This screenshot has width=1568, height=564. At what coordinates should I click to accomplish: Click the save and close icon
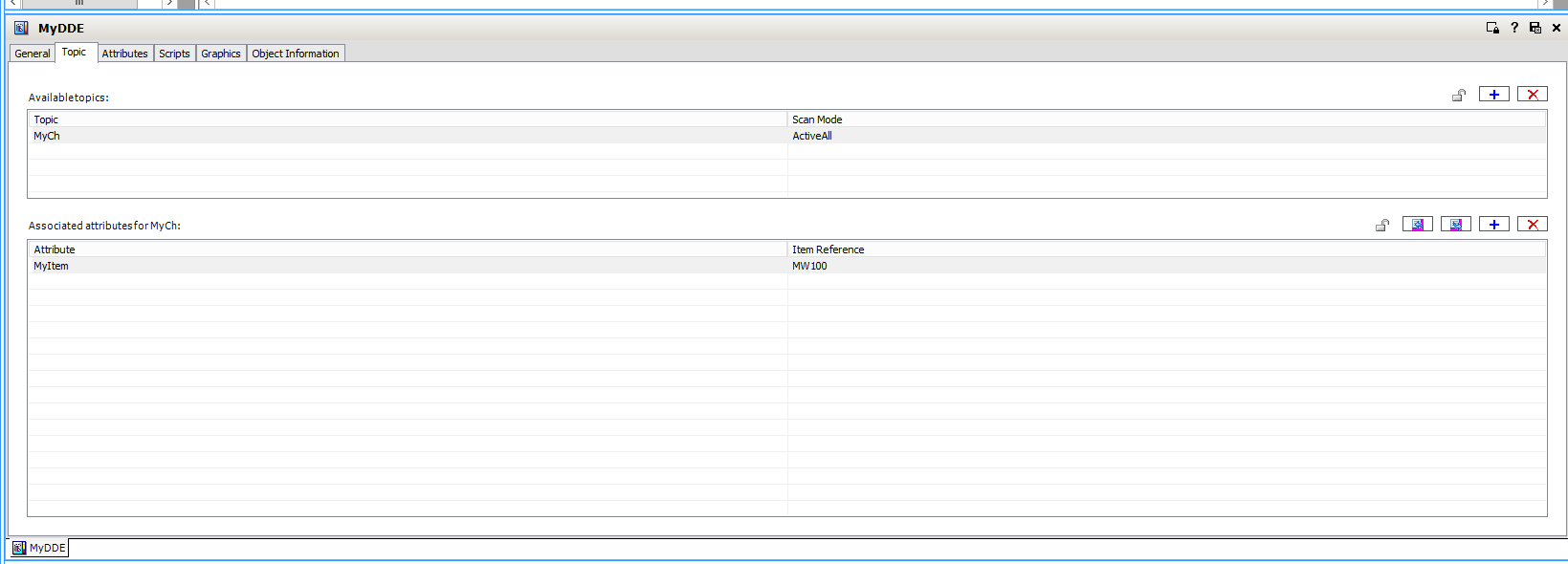(x=1535, y=28)
